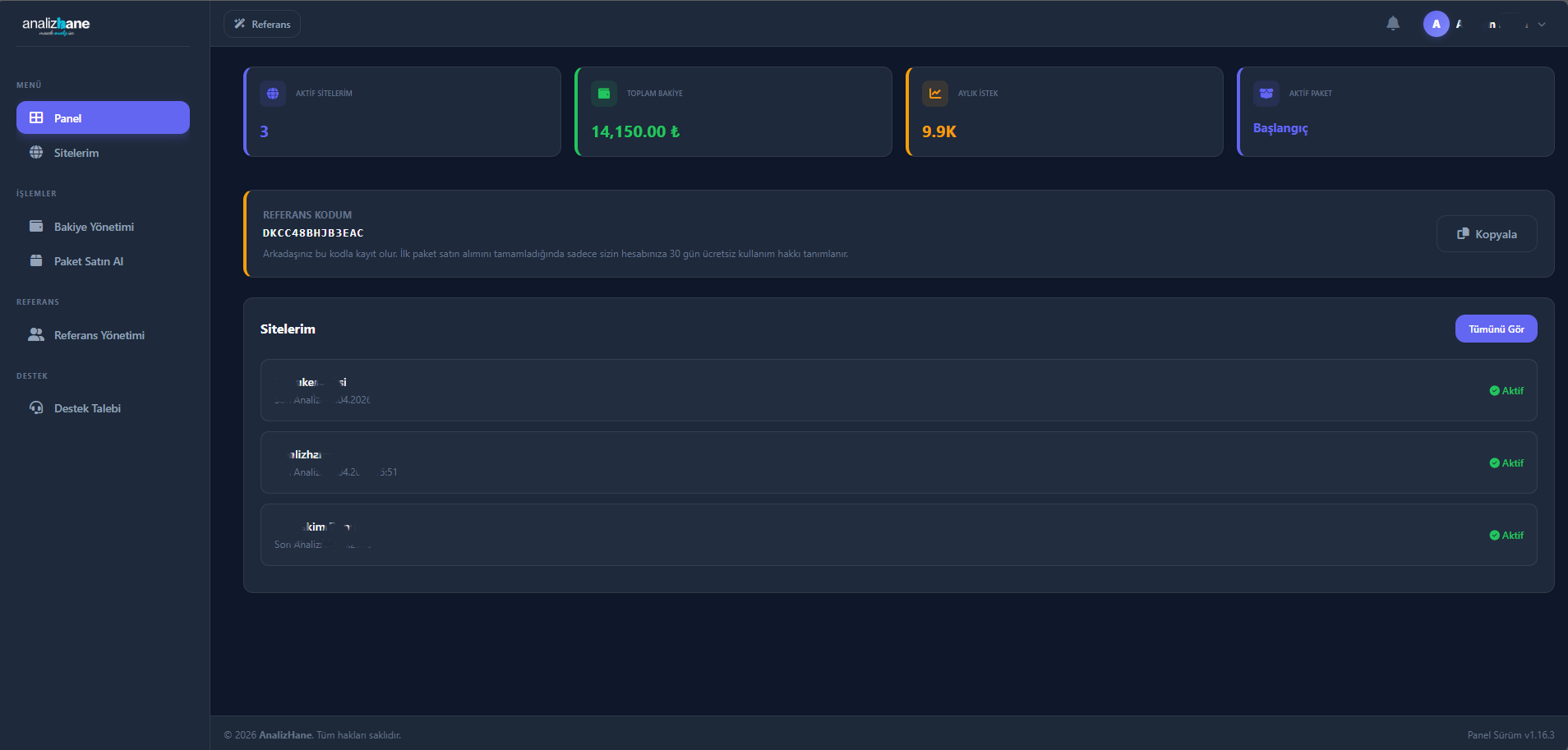Expand the user account dropdown chevron
Viewport: 1568px width, 750px height.
click(x=1542, y=25)
